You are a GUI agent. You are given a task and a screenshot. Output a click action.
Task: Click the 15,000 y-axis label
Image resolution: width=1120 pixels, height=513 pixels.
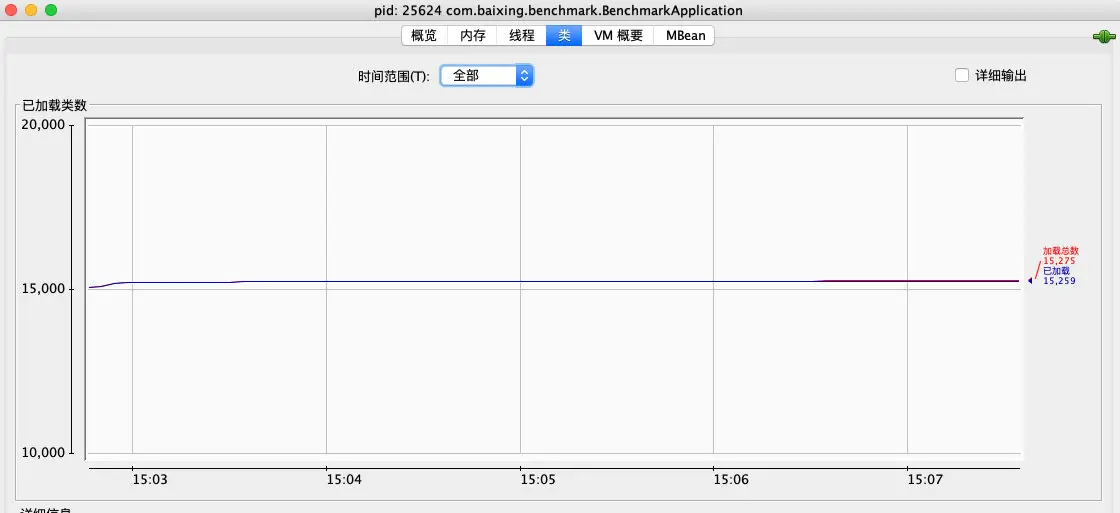tap(43, 289)
